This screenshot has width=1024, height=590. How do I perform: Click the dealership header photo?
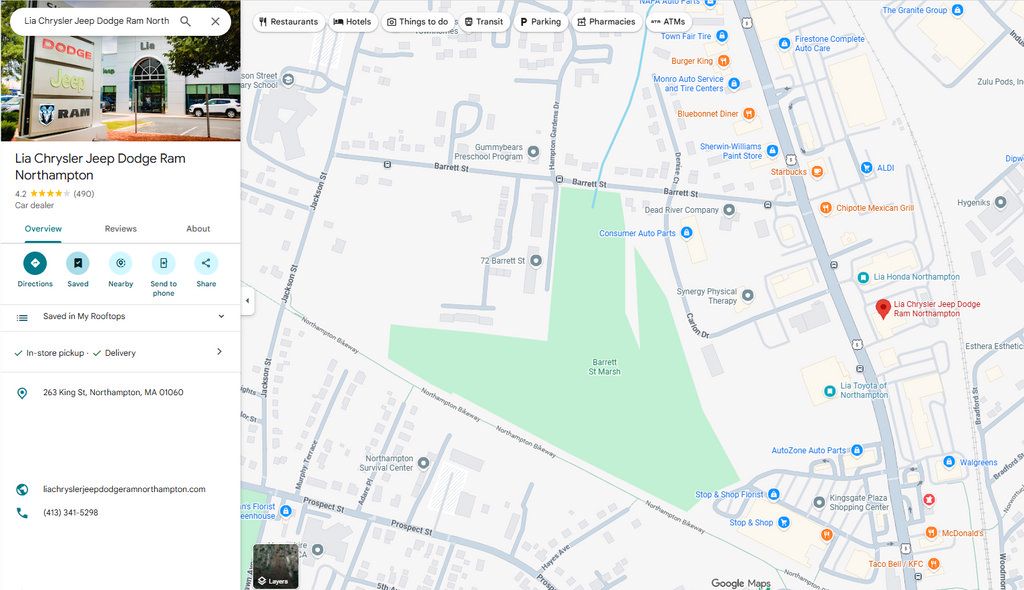pyautogui.click(x=120, y=88)
